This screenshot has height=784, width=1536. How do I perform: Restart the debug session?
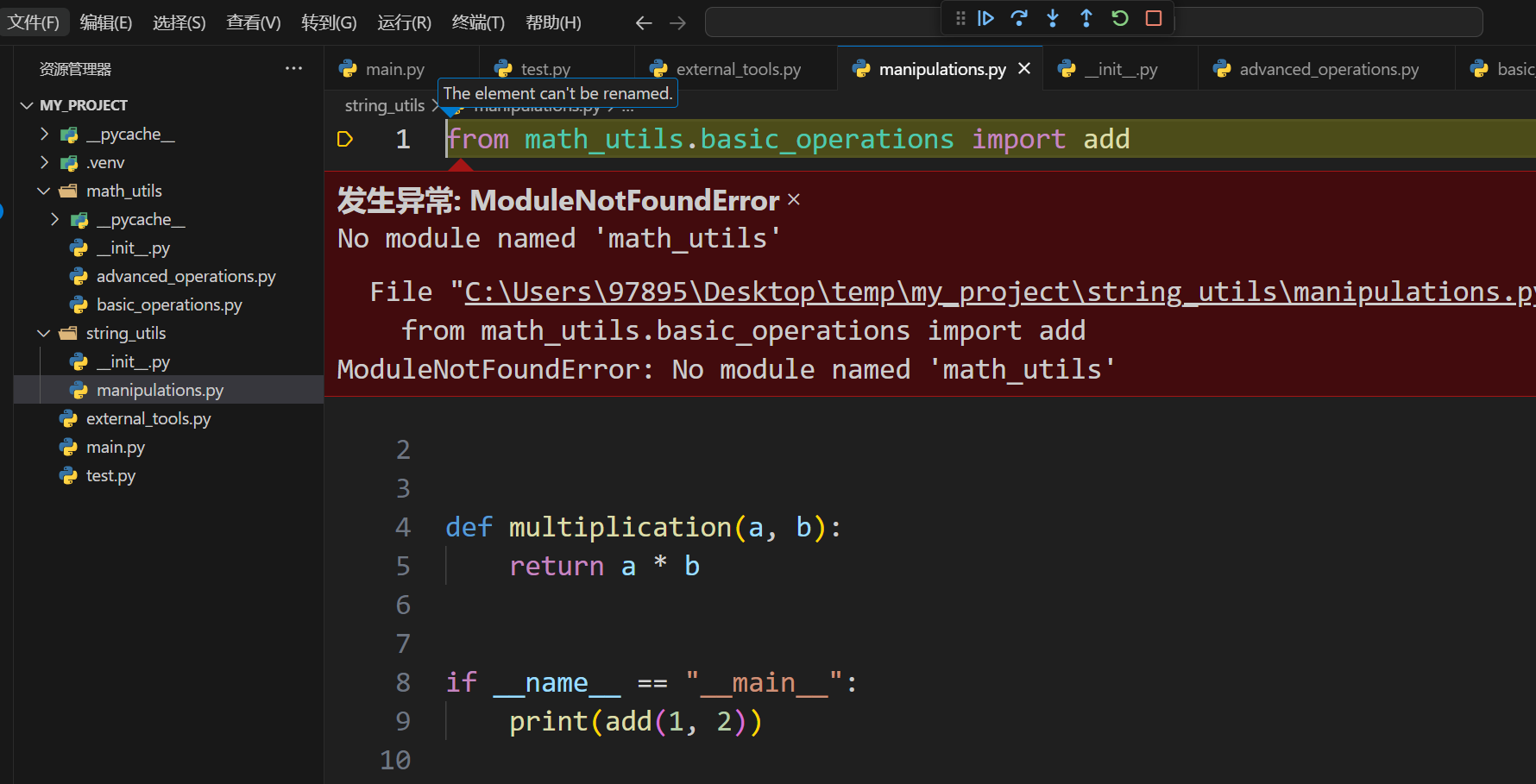pos(1120,18)
